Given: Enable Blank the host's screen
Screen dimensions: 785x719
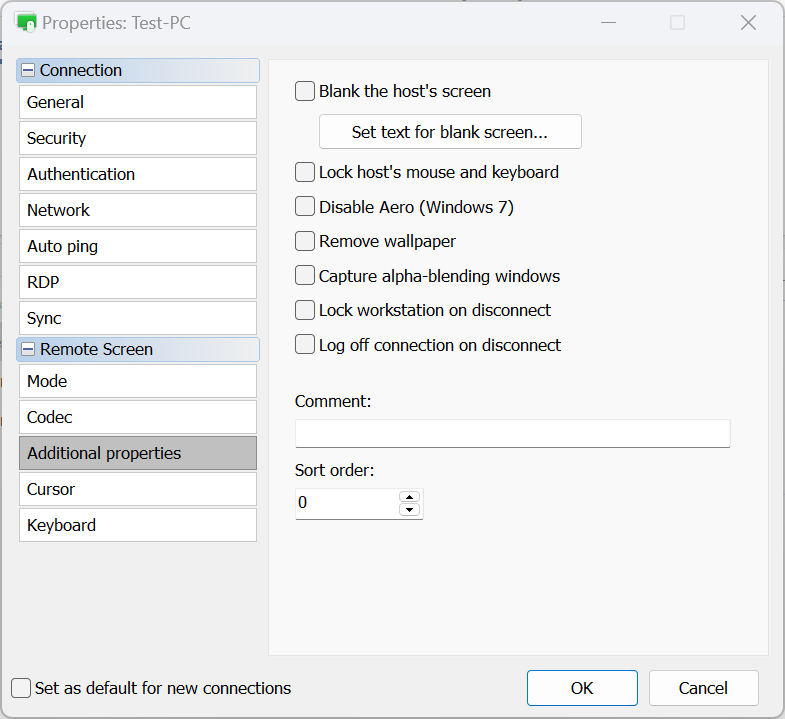Looking at the screenshot, I should pos(305,92).
